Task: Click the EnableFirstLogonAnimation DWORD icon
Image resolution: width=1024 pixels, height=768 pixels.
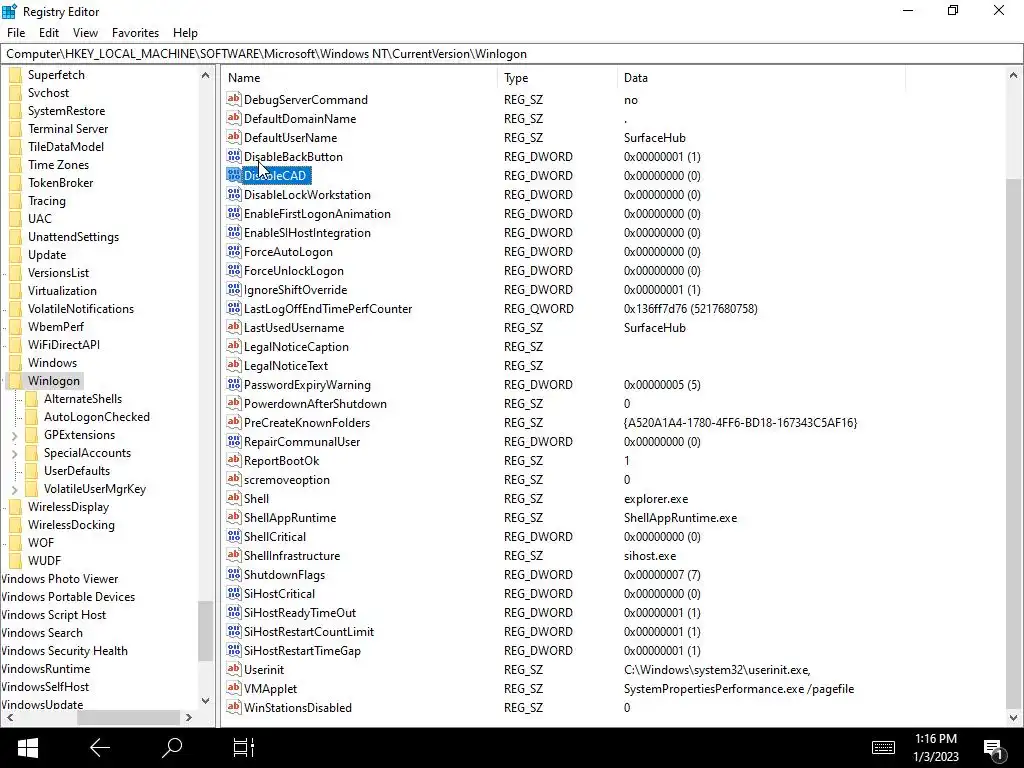Action: coord(234,213)
